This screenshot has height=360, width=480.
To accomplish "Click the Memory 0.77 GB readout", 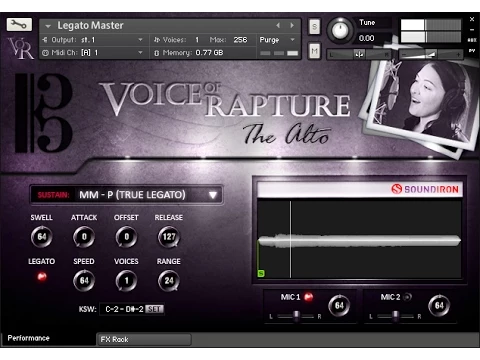I will pyautogui.click(x=189, y=53).
